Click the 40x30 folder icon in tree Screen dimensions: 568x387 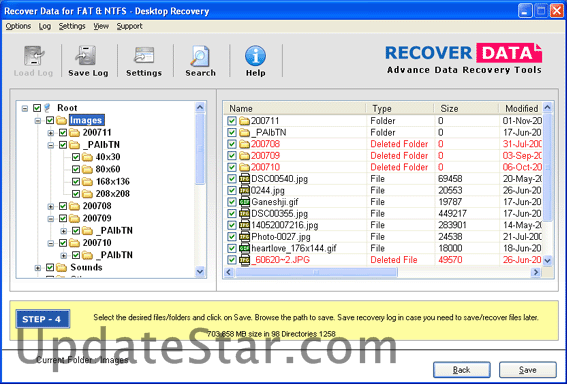[87, 157]
